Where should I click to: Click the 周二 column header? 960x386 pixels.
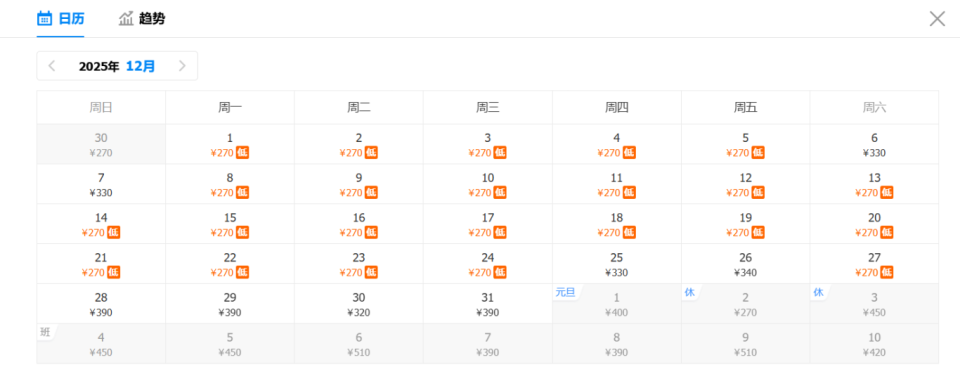[359, 108]
